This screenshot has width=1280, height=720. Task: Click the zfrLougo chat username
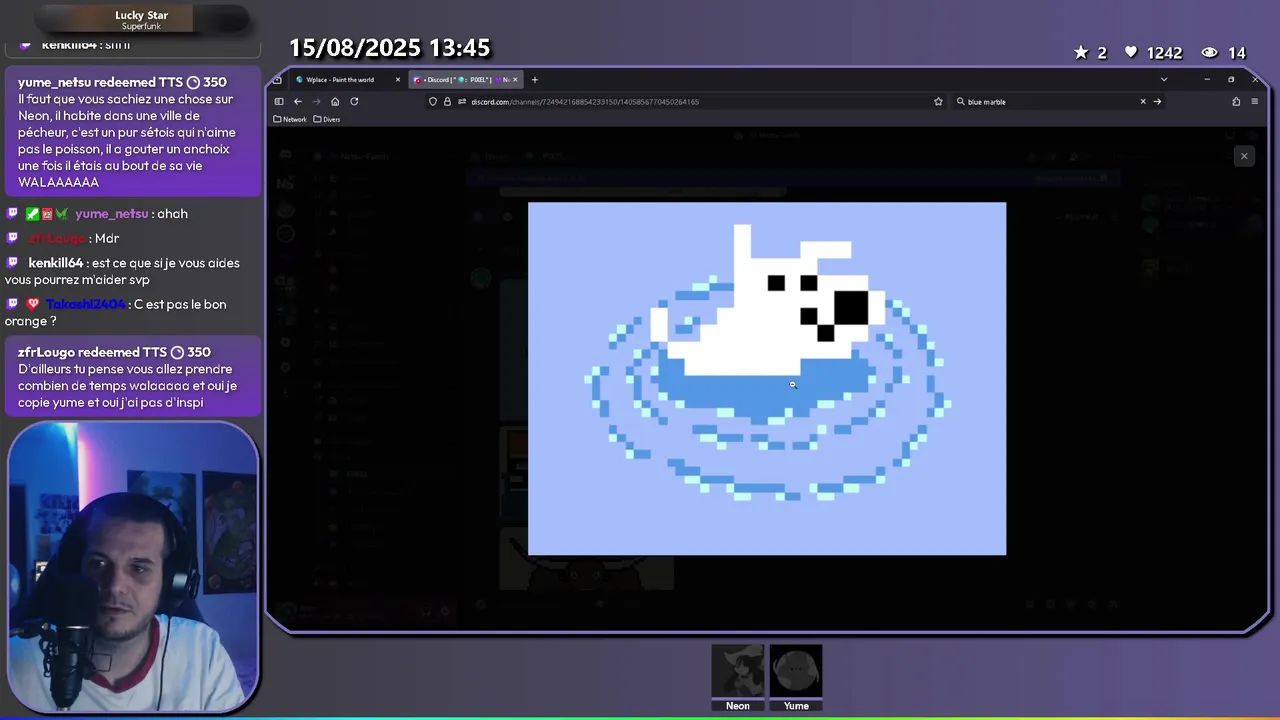point(58,238)
